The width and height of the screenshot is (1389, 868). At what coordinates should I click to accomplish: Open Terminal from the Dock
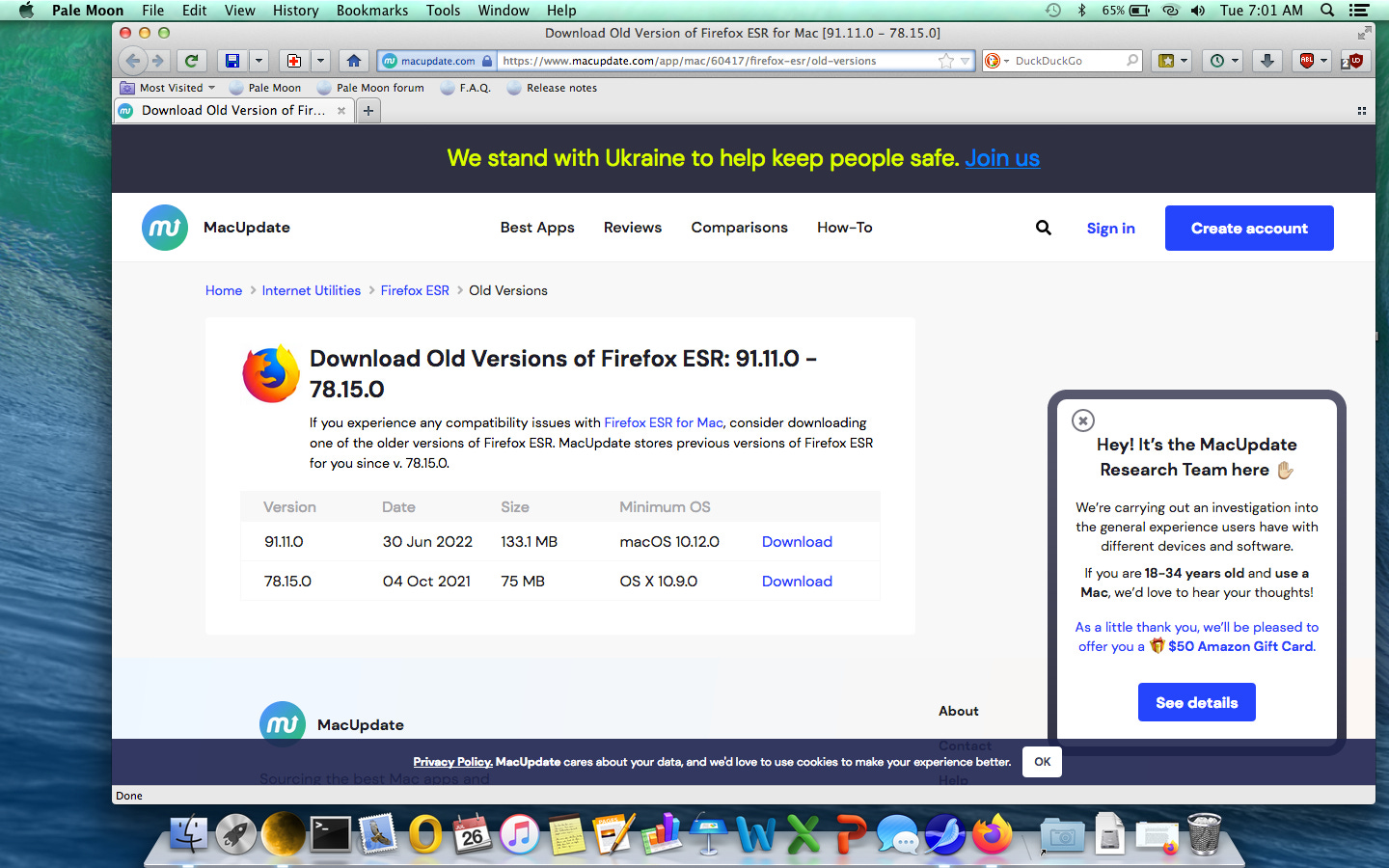(x=331, y=834)
